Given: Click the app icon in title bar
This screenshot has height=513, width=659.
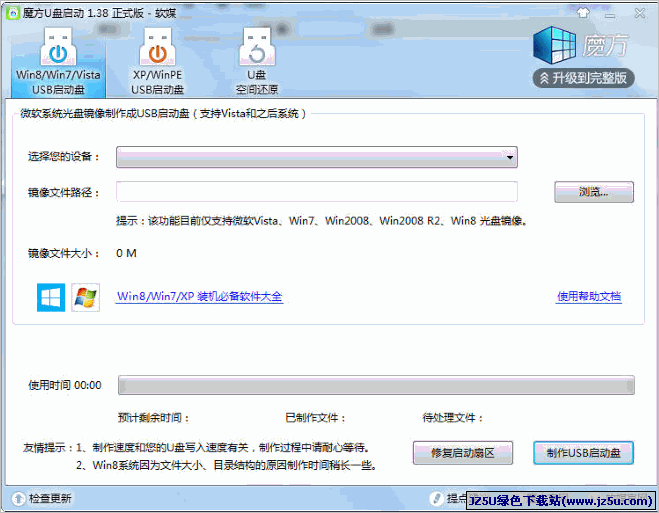Looking at the screenshot, I should [x=13, y=13].
